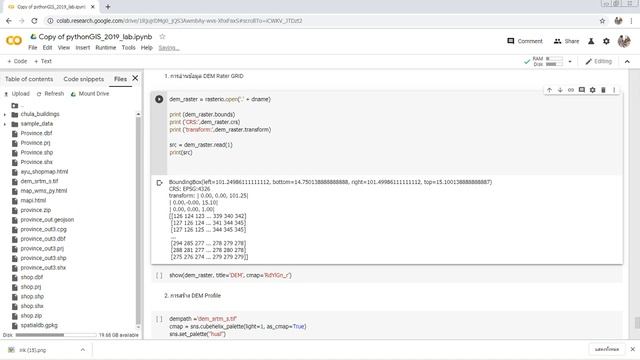This screenshot has width=640, height=360.
Task: Open cell settings gear icon
Action: (592, 90)
